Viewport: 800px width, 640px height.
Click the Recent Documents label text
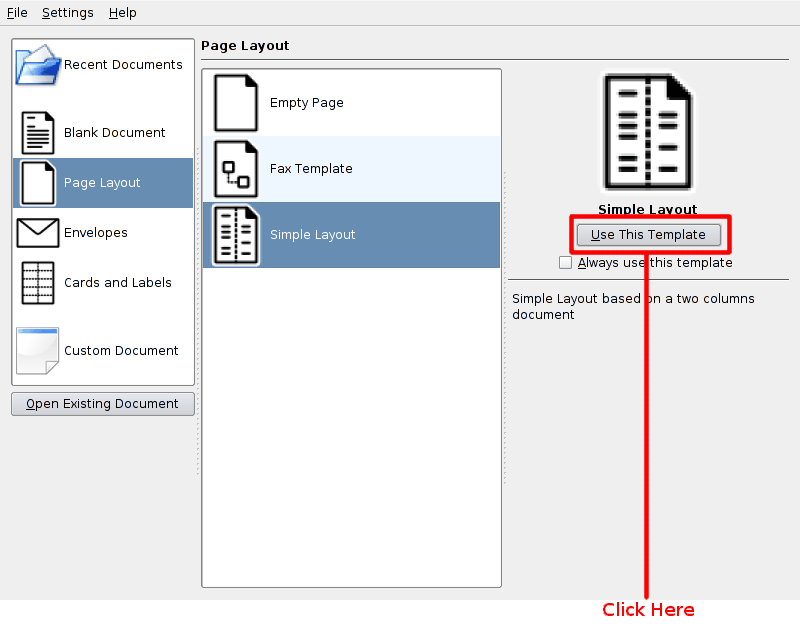tap(123, 65)
